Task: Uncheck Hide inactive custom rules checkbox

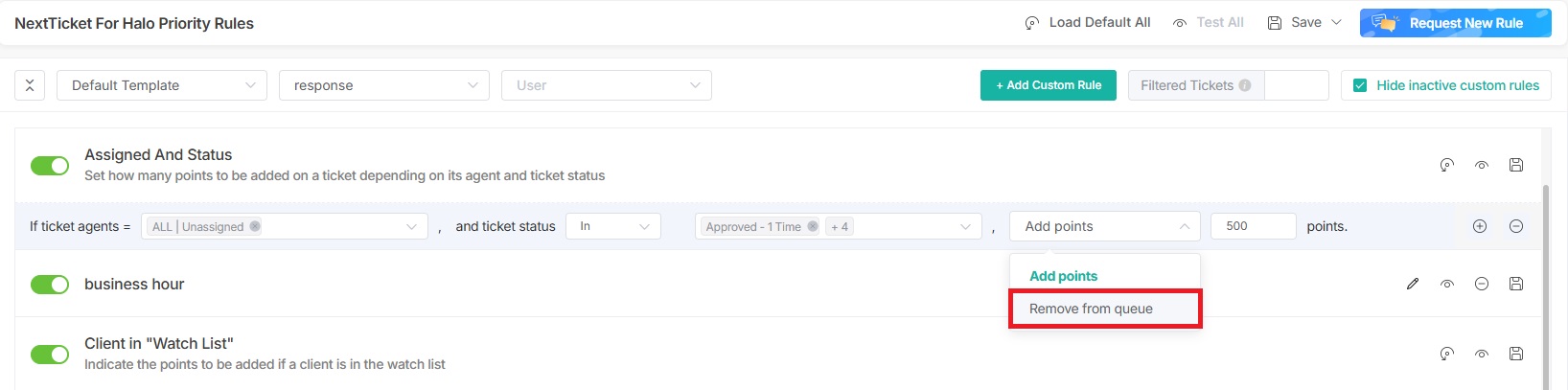Action: [x=1359, y=85]
